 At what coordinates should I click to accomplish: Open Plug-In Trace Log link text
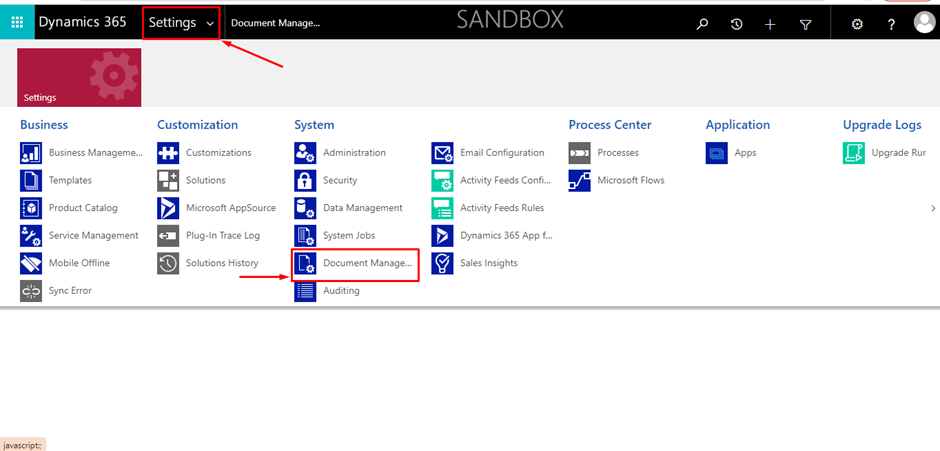click(223, 236)
